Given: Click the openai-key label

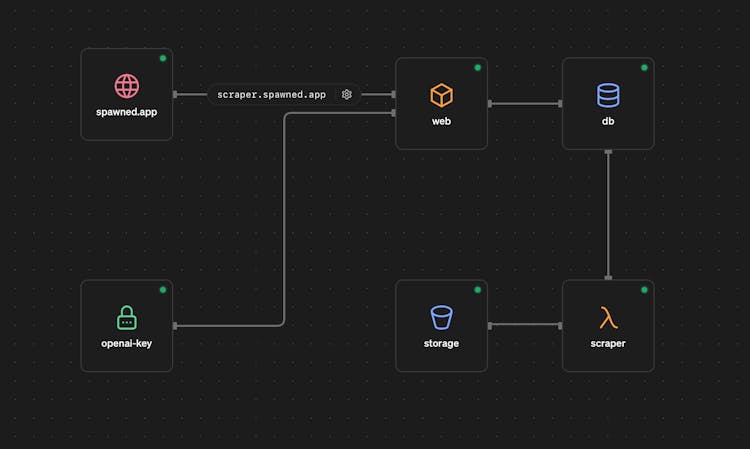Looking at the screenshot, I should (127, 343).
